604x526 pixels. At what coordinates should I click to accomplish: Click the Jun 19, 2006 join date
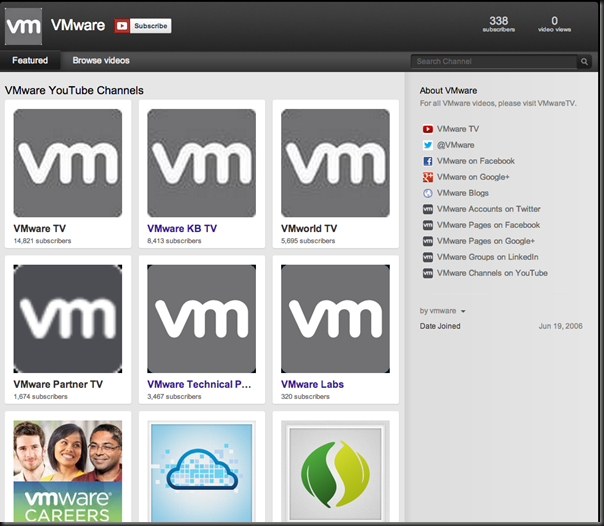(560, 326)
